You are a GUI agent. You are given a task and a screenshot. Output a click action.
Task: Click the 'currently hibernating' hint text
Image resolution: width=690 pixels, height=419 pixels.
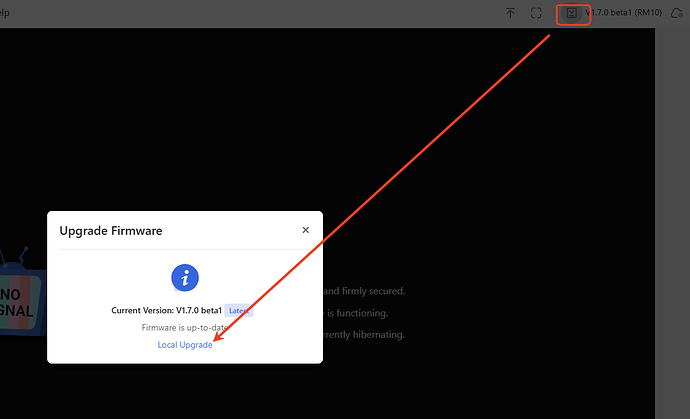365,335
